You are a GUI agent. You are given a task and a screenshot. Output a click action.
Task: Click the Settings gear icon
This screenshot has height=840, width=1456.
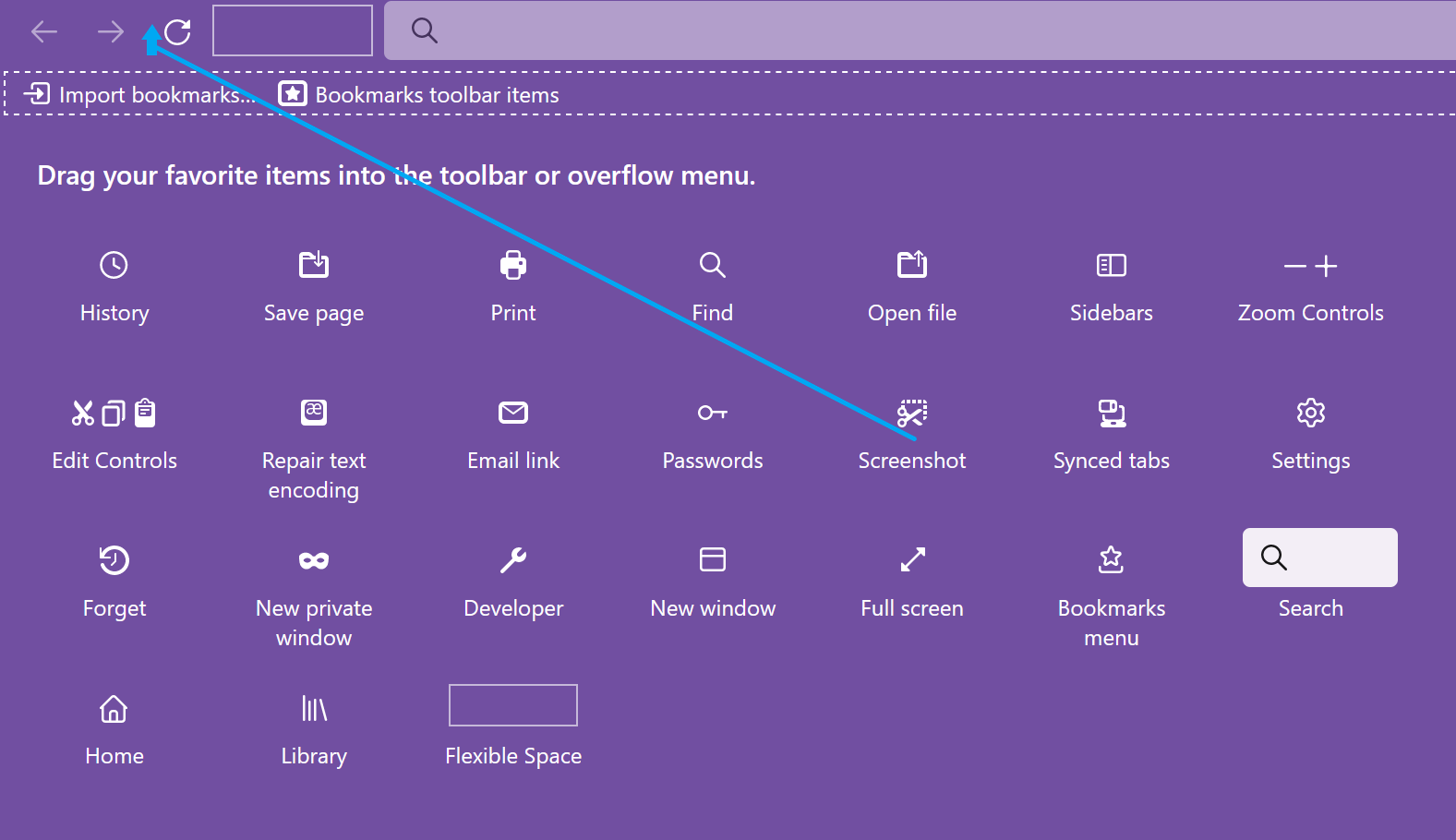(x=1310, y=413)
